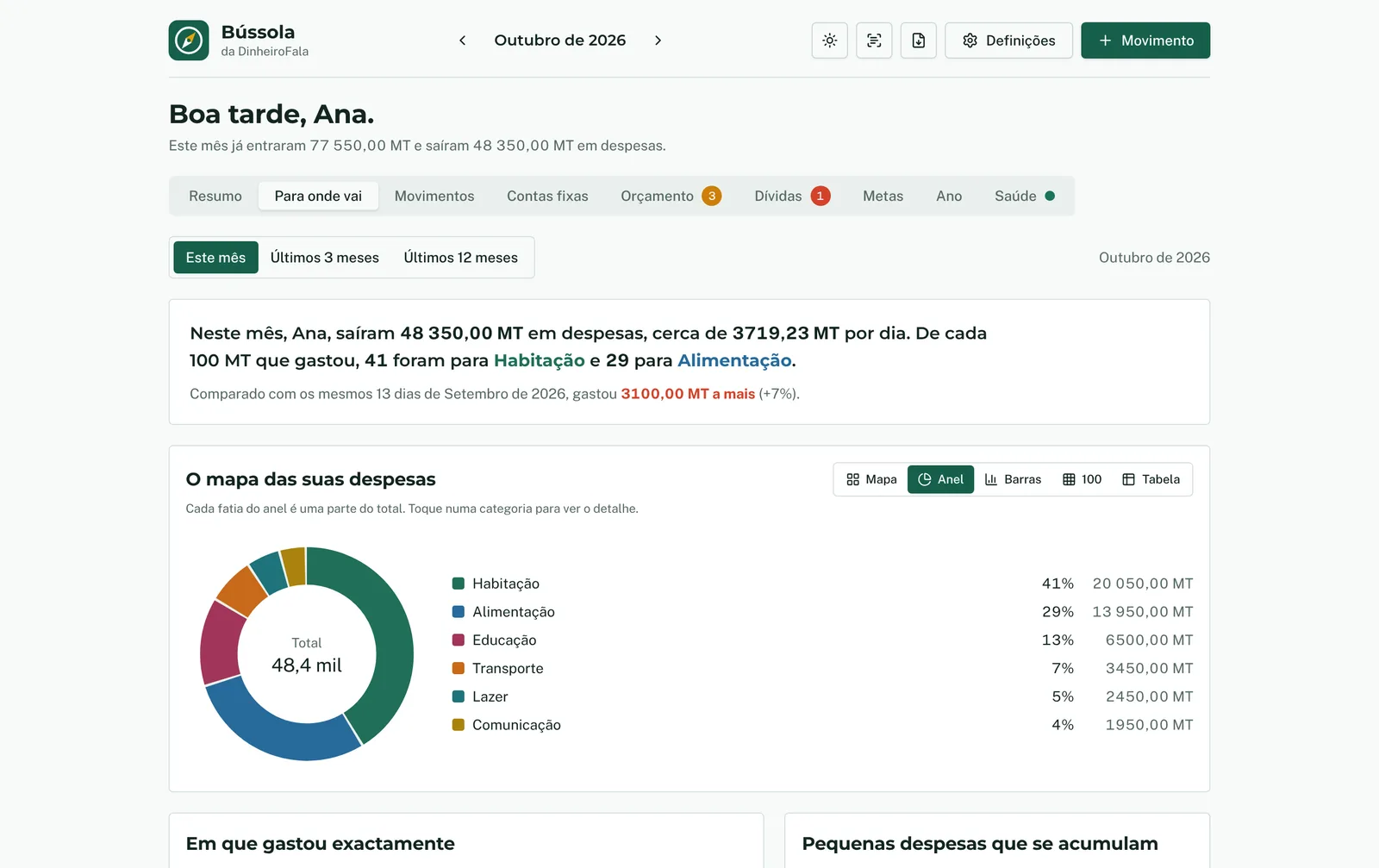This screenshot has height=868, width=1379.
Task: Switch chart view to Mapa
Action: (871, 479)
